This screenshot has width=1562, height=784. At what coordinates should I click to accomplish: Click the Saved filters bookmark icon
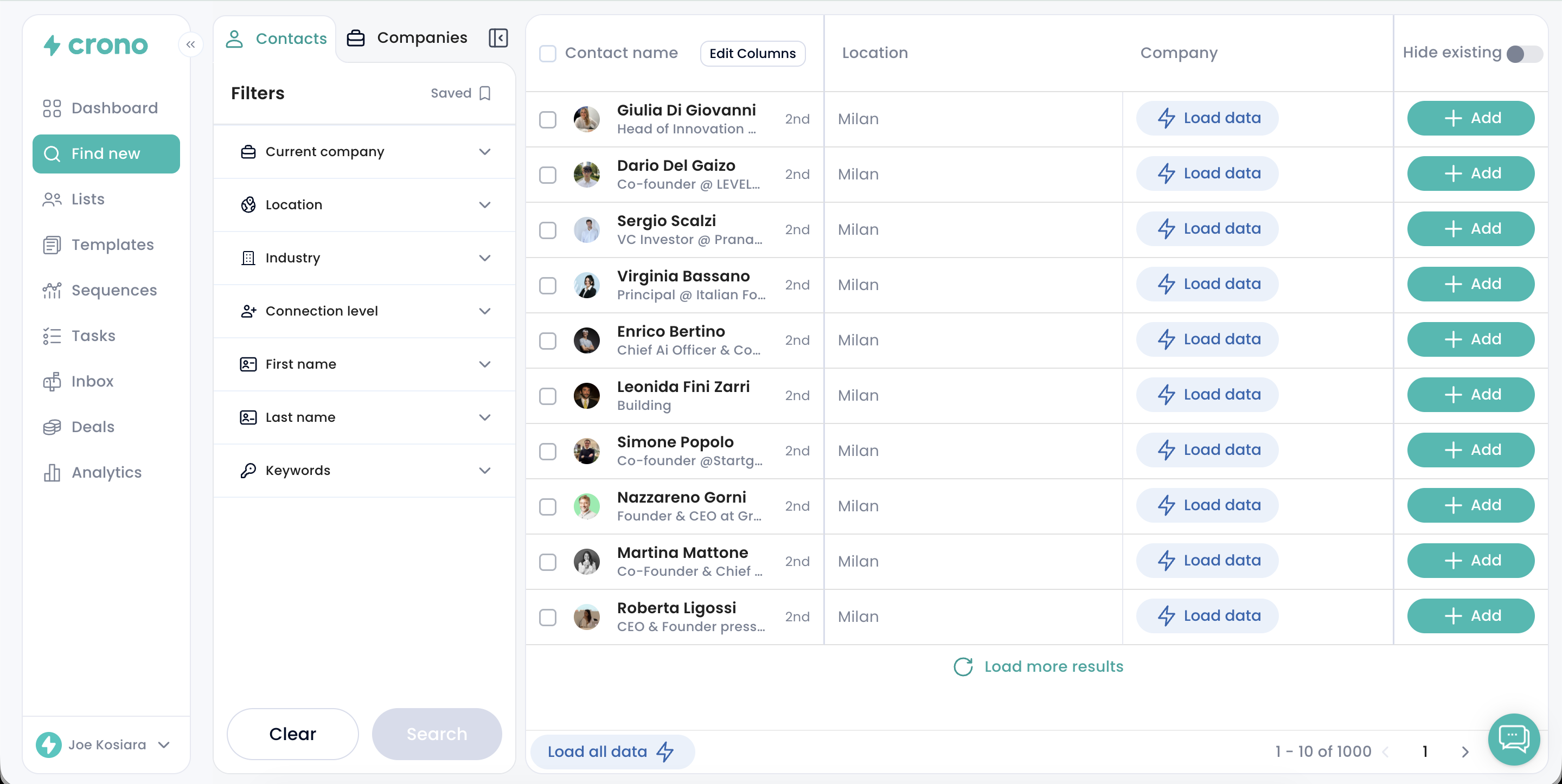(484, 93)
